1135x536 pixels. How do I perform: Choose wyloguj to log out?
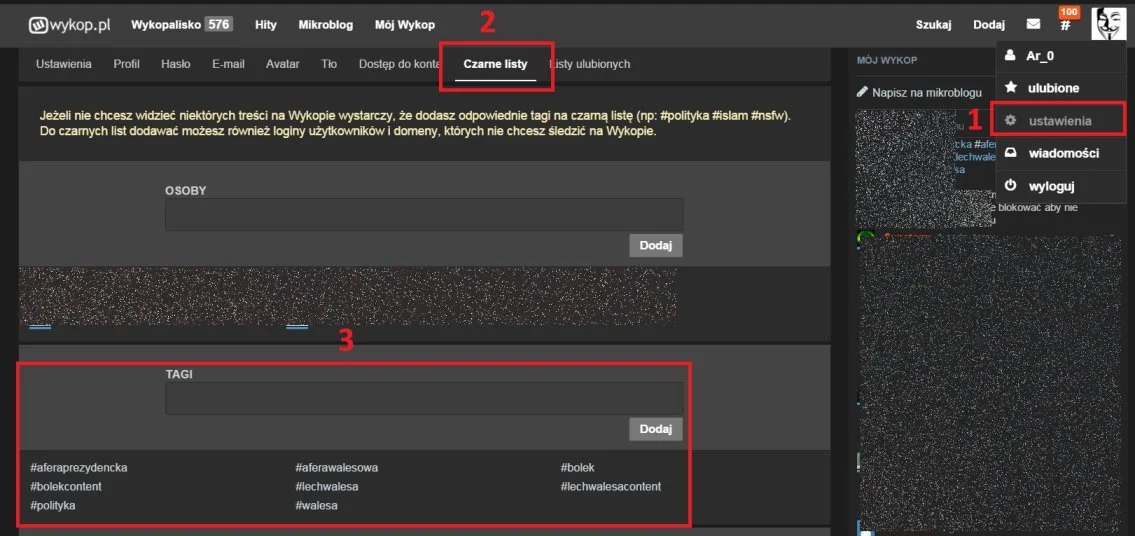[1050, 186]
